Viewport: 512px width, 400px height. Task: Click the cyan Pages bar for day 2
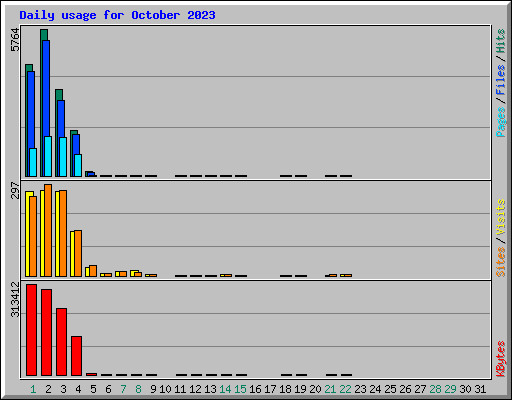pos(48,156)
